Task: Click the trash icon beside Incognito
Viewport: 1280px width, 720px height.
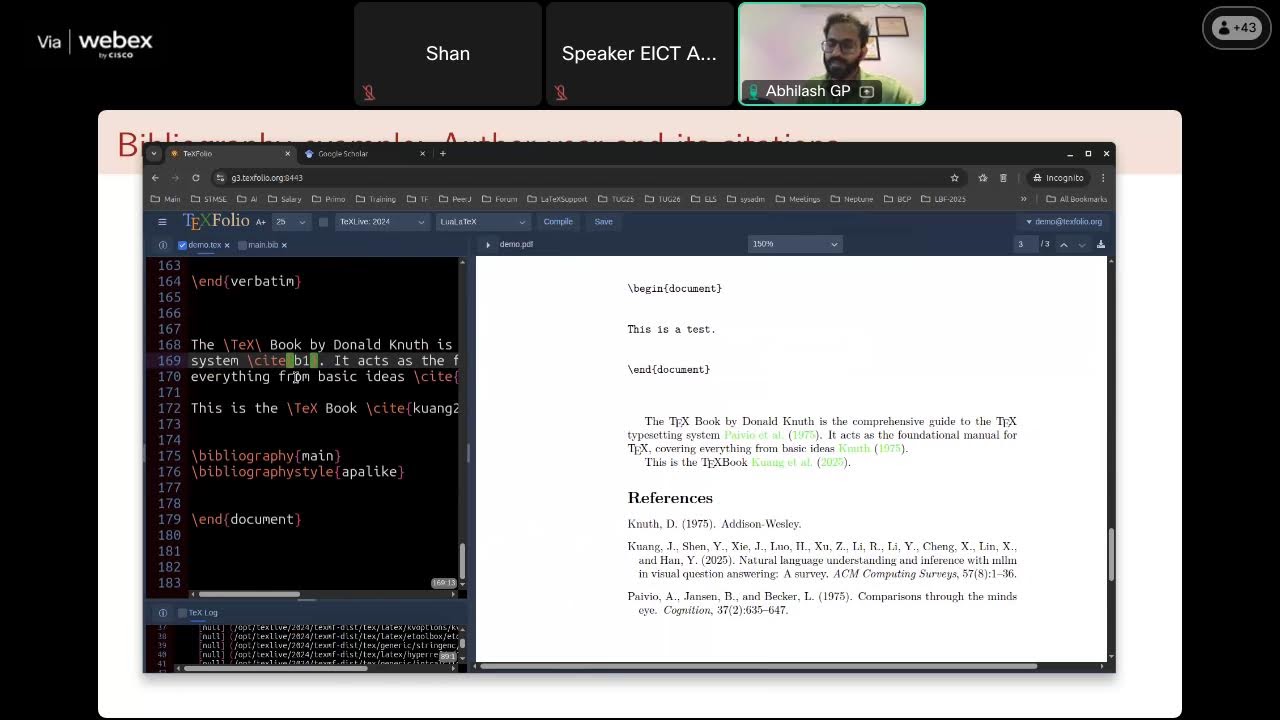Action: pyautogui.click(x=1003, y=178)
